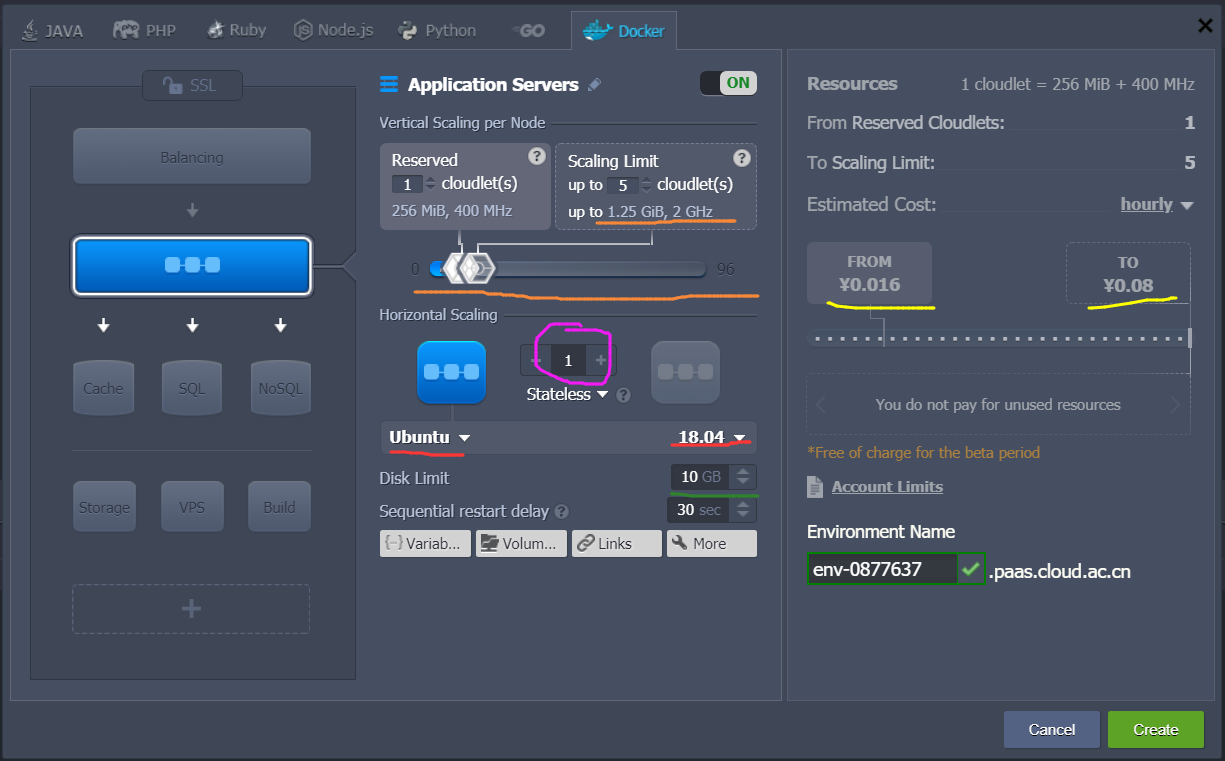This screenshot has height=761, width=1225.
Task: Switch to the JAVA tab
Action: point(52,30)
